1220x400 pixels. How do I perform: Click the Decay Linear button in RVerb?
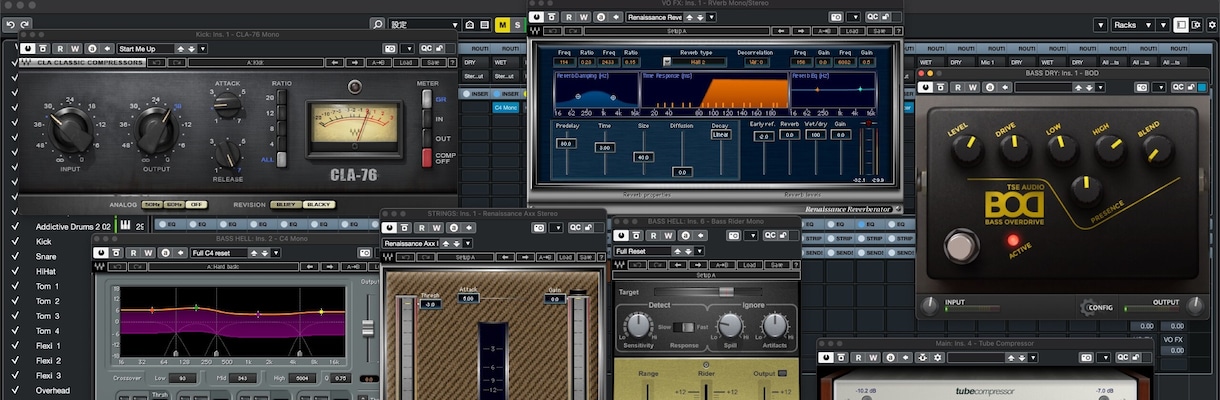[x=720, y=134]
